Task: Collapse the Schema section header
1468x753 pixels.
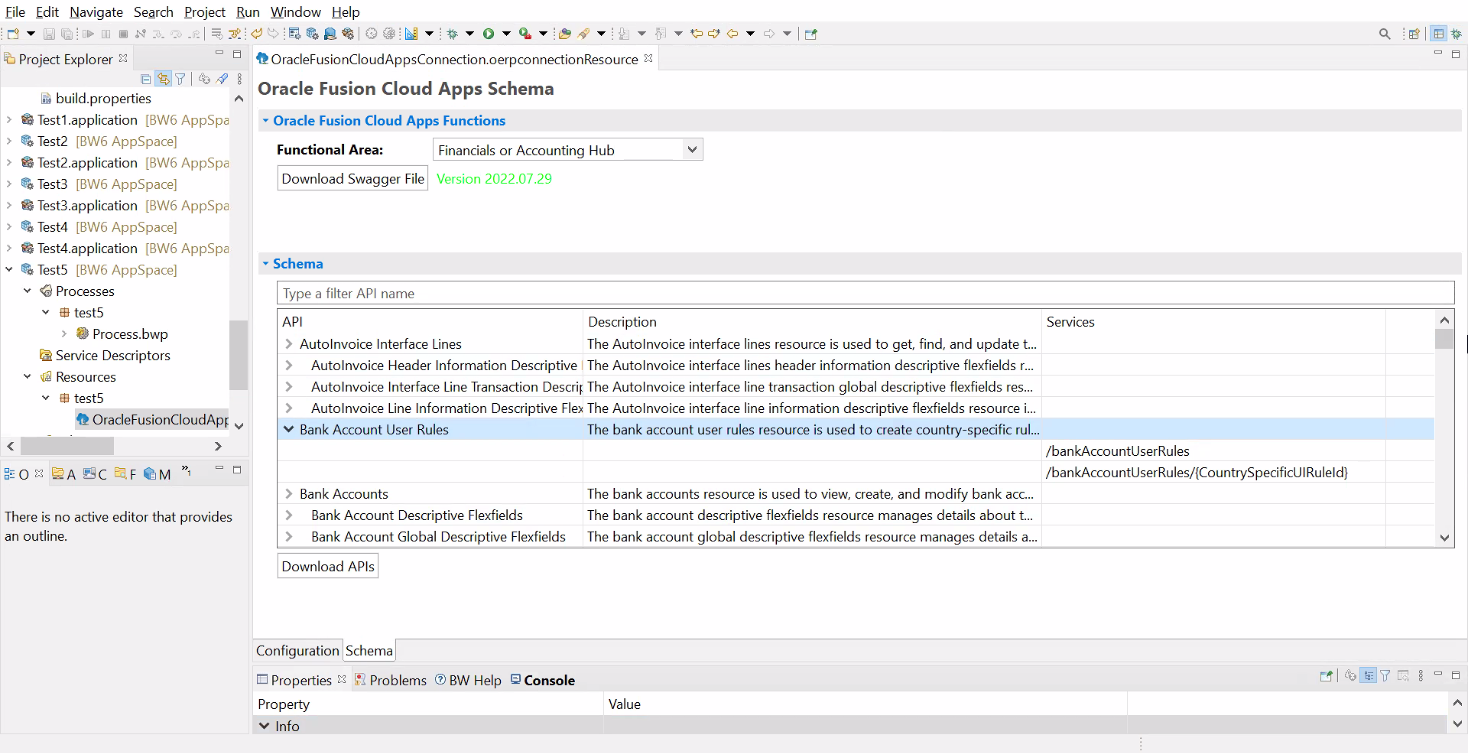Action: pyautogui.click(x=266, y=264)
